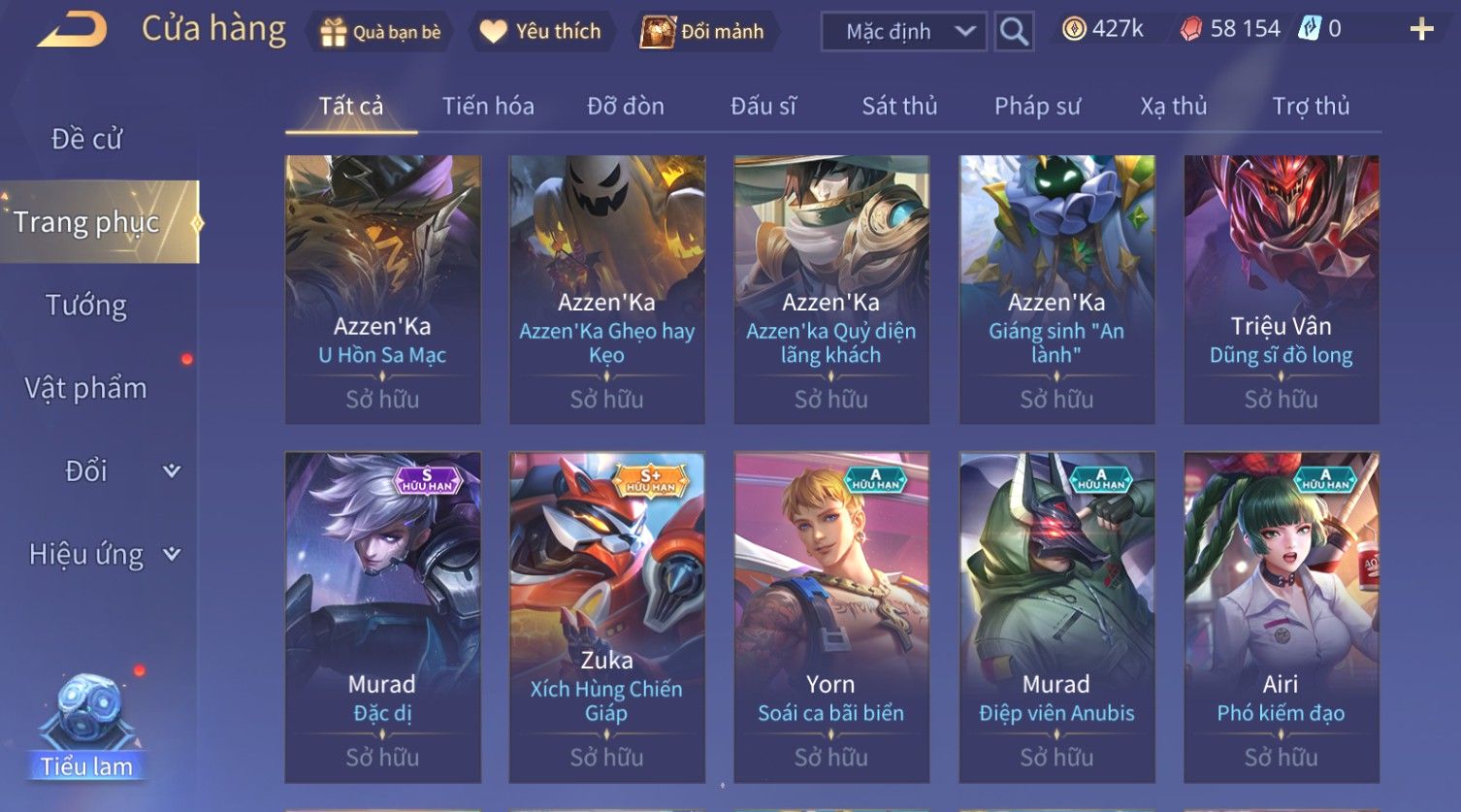Click the red gem 58 154 icon
The width and height of the screenshot is (1461, 812).
(x=1190, y=30)
